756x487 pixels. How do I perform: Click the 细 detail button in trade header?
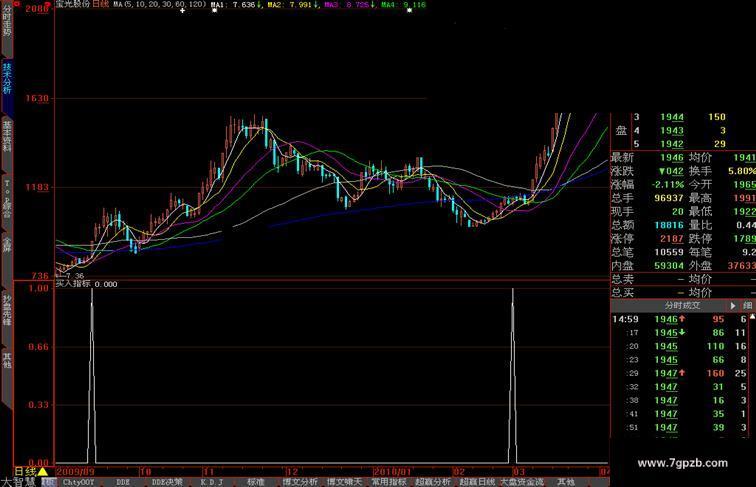click(x=747, y=306)
